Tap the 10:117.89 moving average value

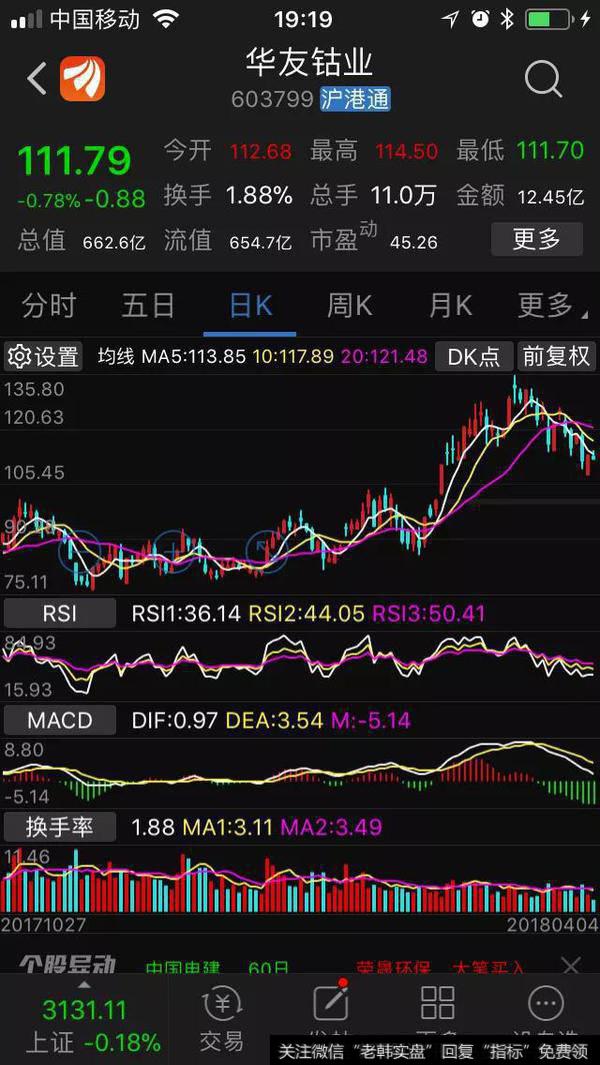(x=293, y=356)
